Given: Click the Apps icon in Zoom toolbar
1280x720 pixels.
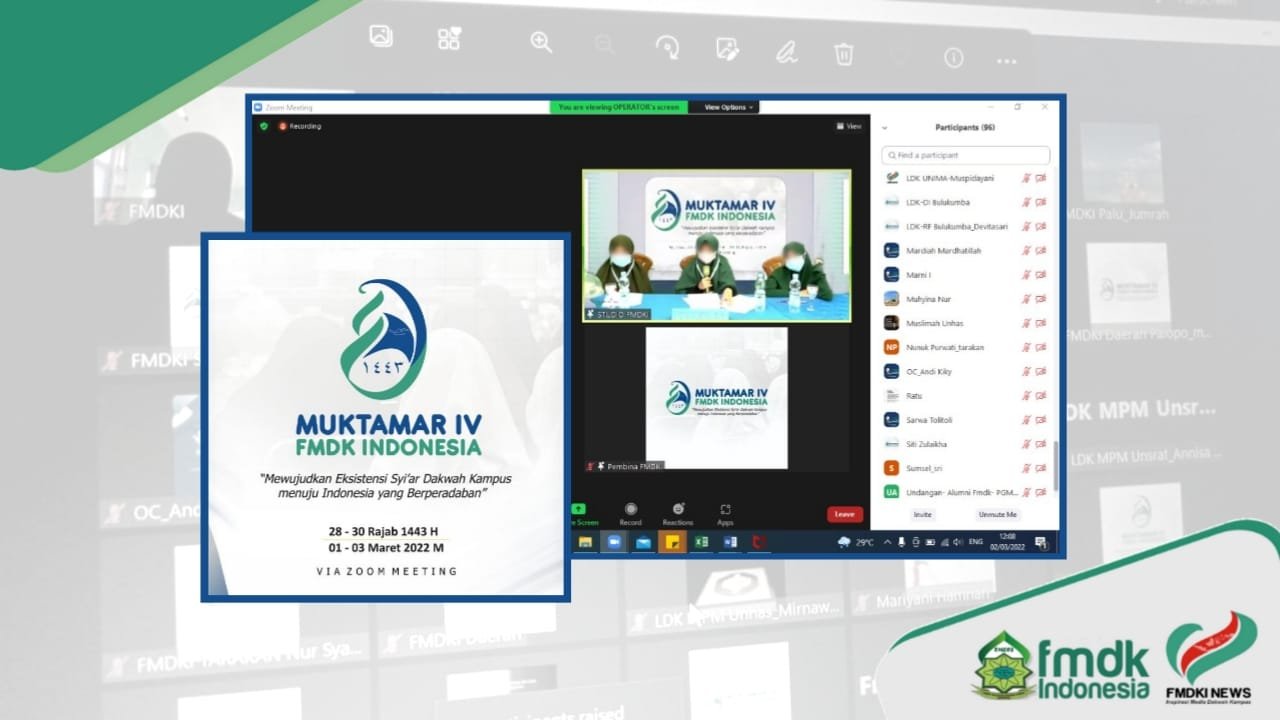Looking at the screenshot, I should click(x=725, y=513).
